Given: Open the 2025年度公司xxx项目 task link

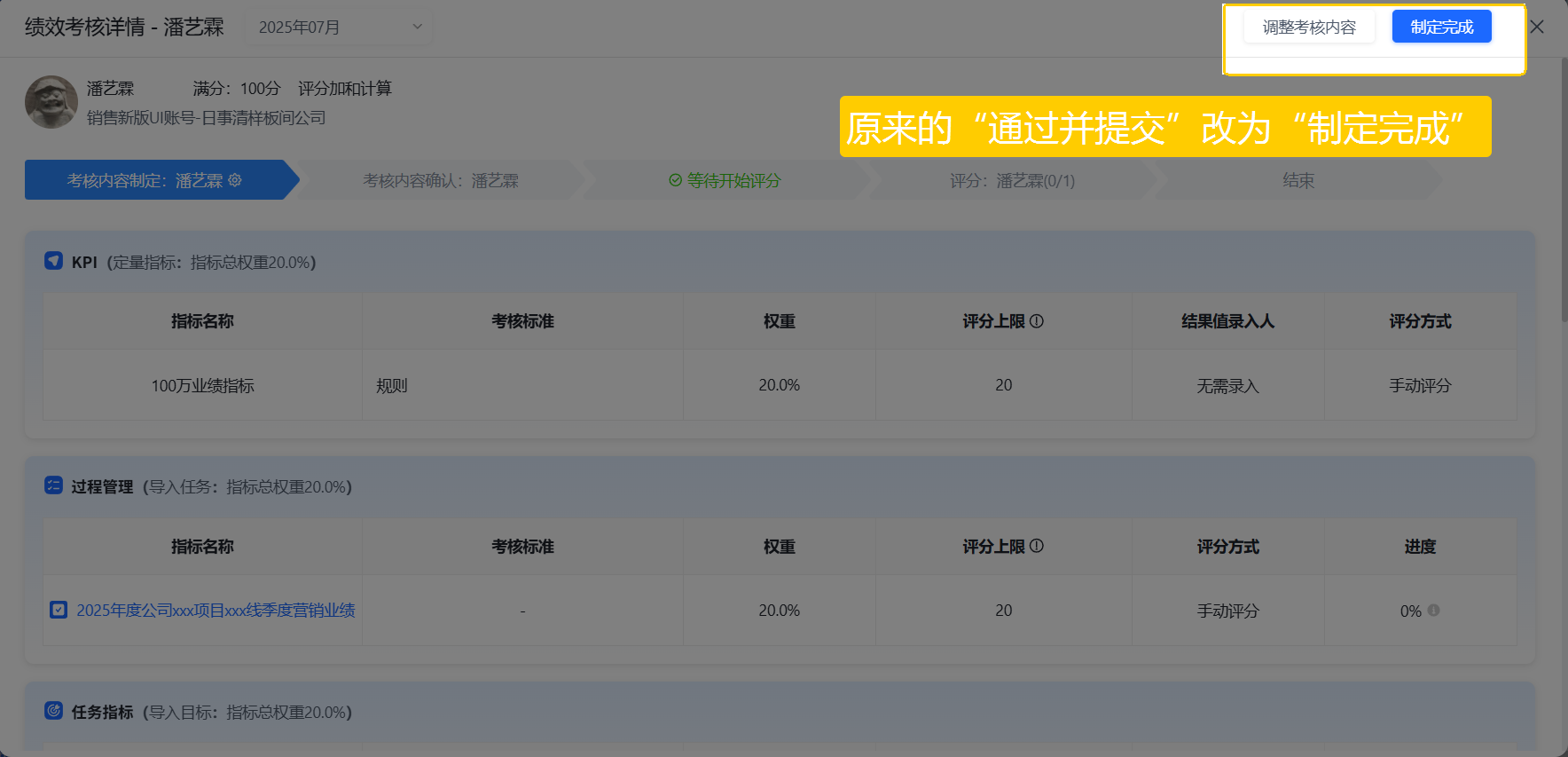Looking at the screenshot, I should point(216,611).
